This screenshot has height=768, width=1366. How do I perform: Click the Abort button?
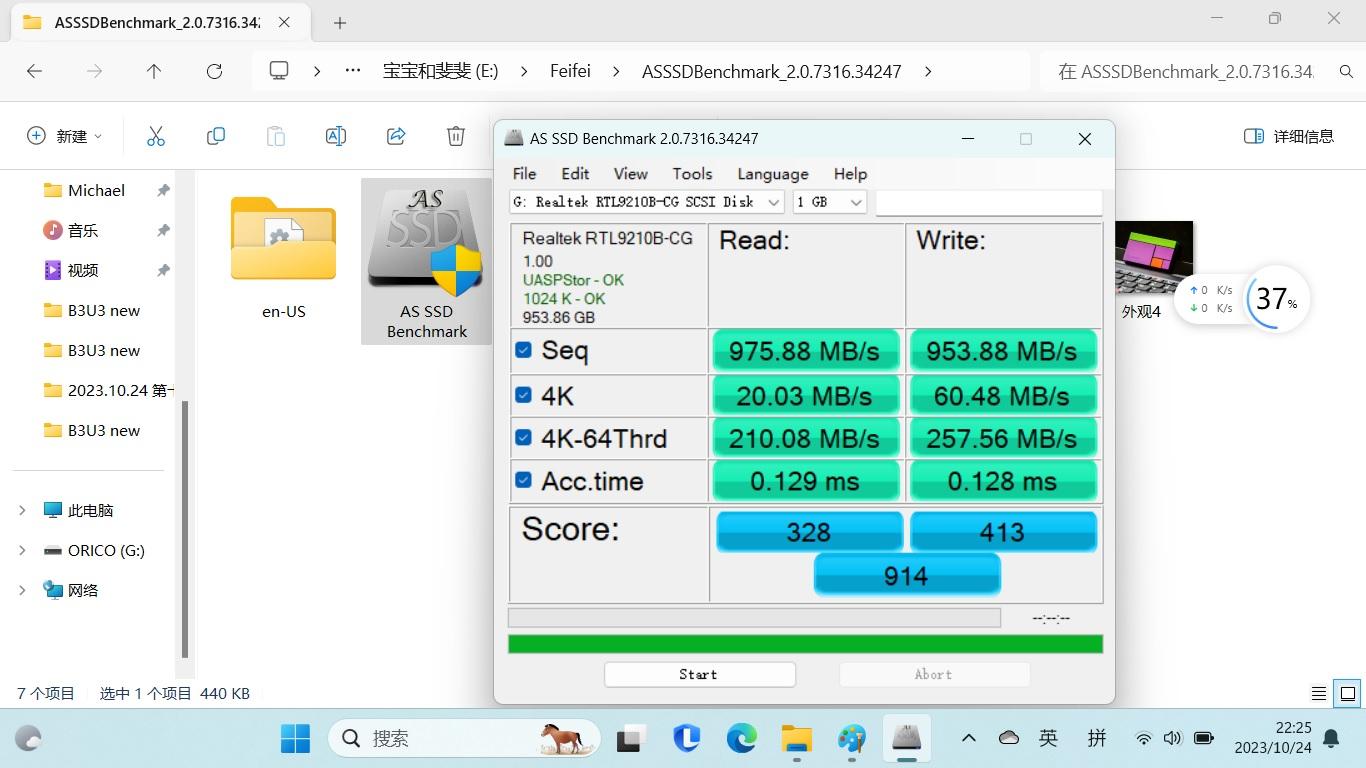934,674
